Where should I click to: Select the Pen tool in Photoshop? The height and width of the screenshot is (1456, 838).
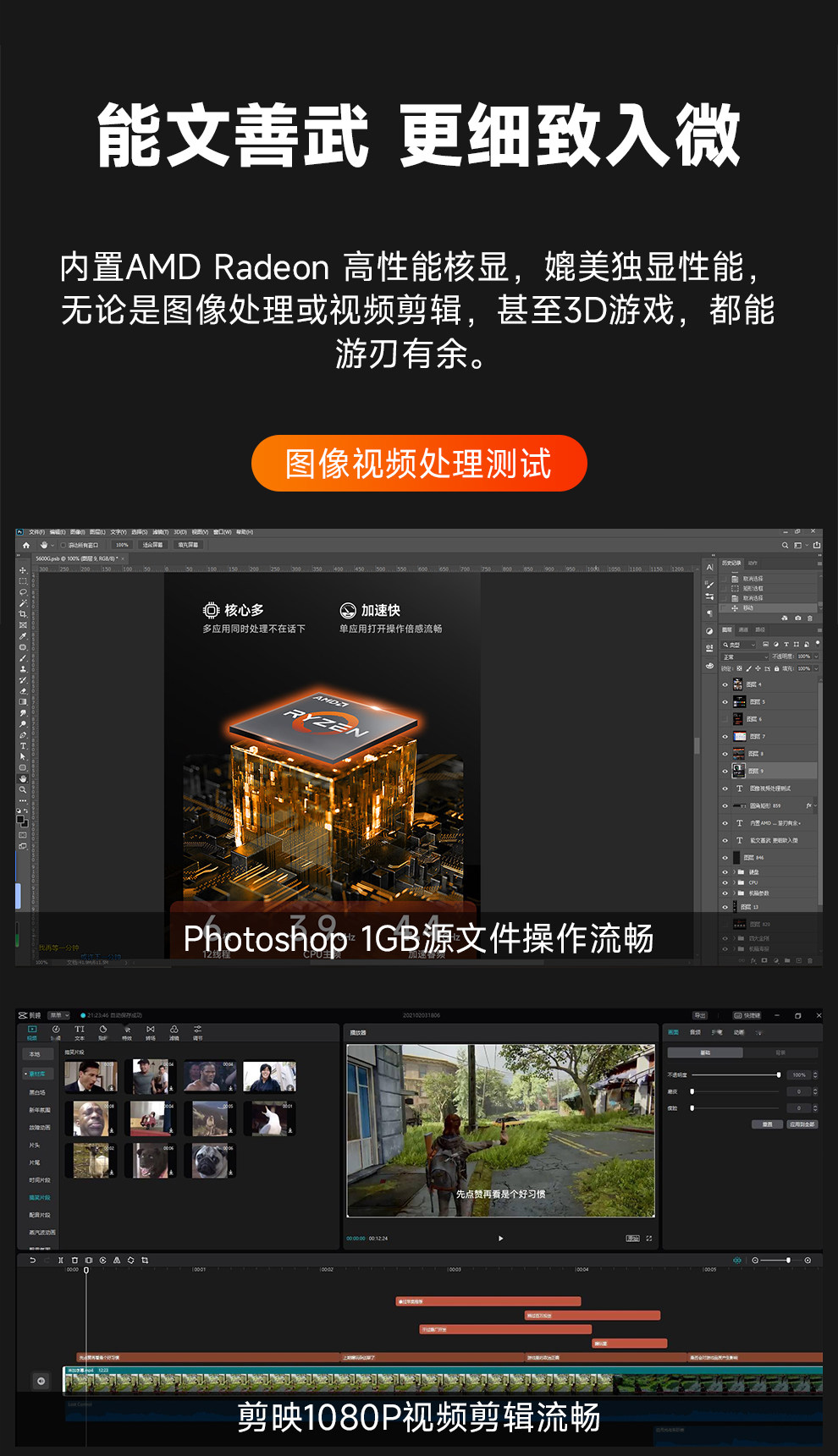(x=23, y=734)
